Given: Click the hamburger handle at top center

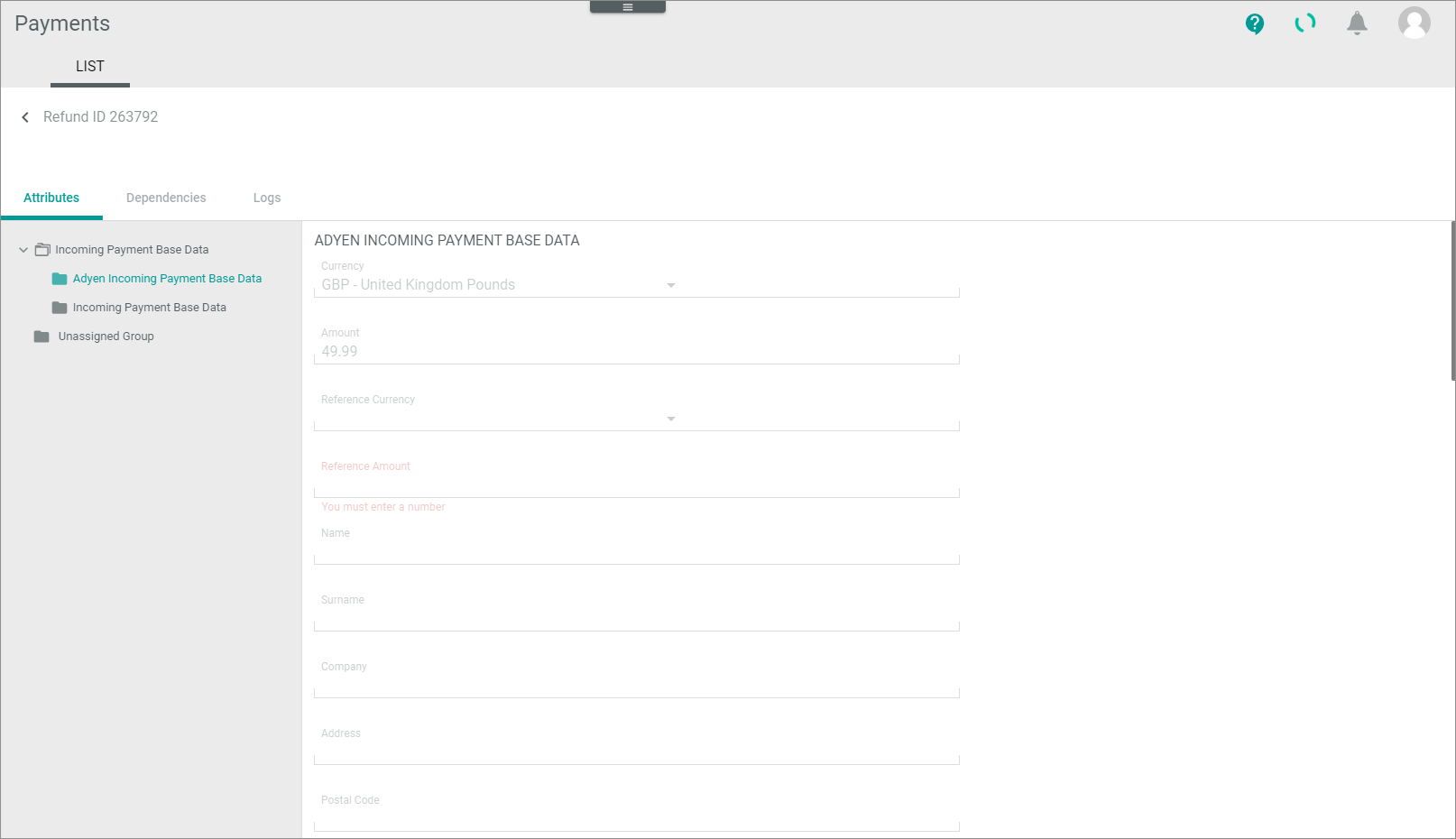Looking at the screenshot, I should point(628,7).
